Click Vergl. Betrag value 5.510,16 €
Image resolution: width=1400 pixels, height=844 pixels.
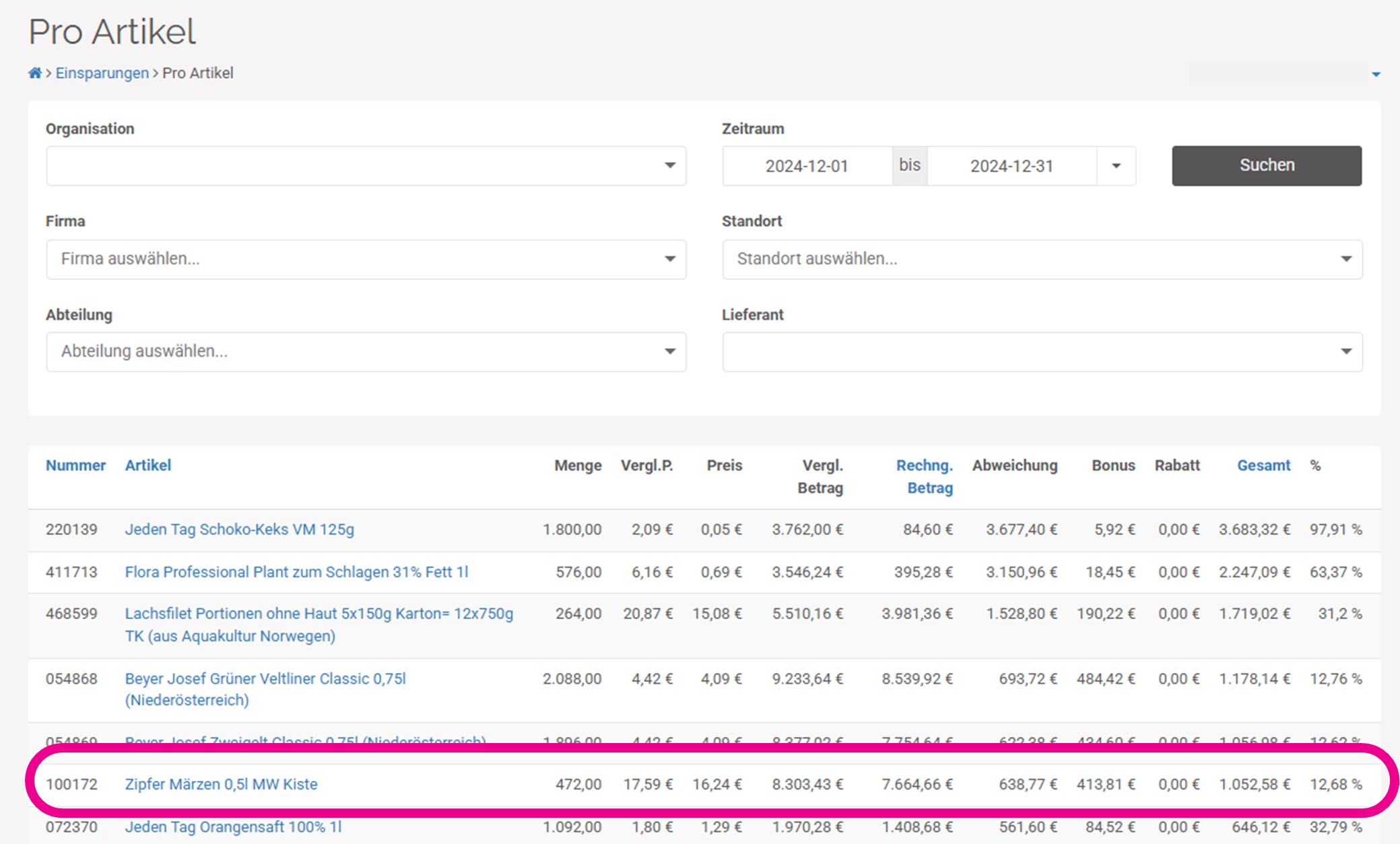[807, 614]
